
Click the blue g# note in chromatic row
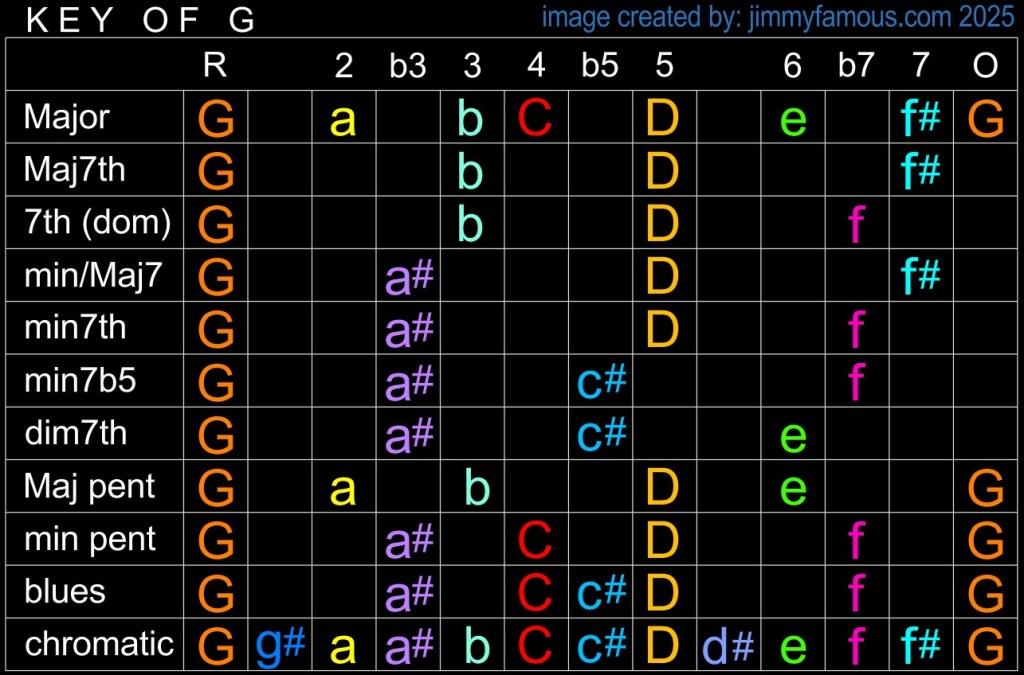coord(280,645)
